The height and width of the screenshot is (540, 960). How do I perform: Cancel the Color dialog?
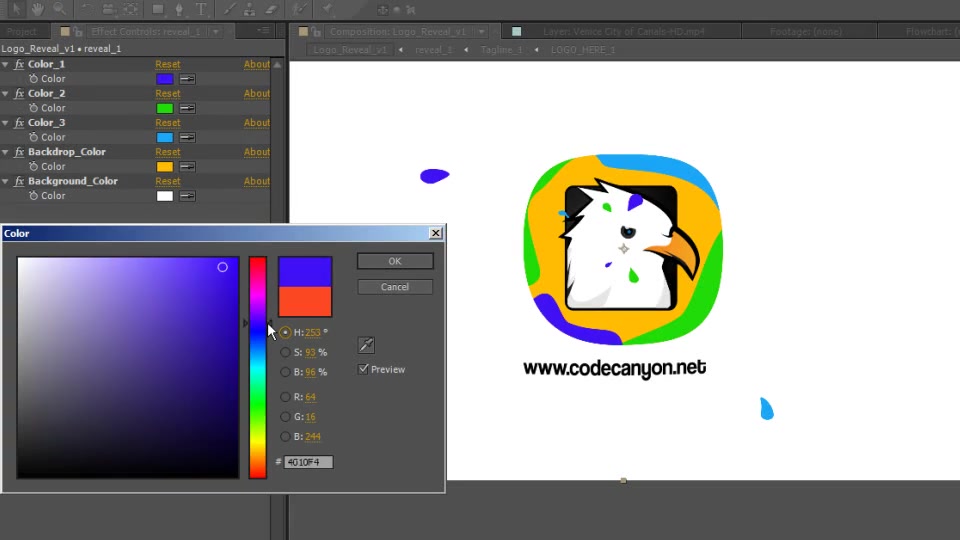395,287
